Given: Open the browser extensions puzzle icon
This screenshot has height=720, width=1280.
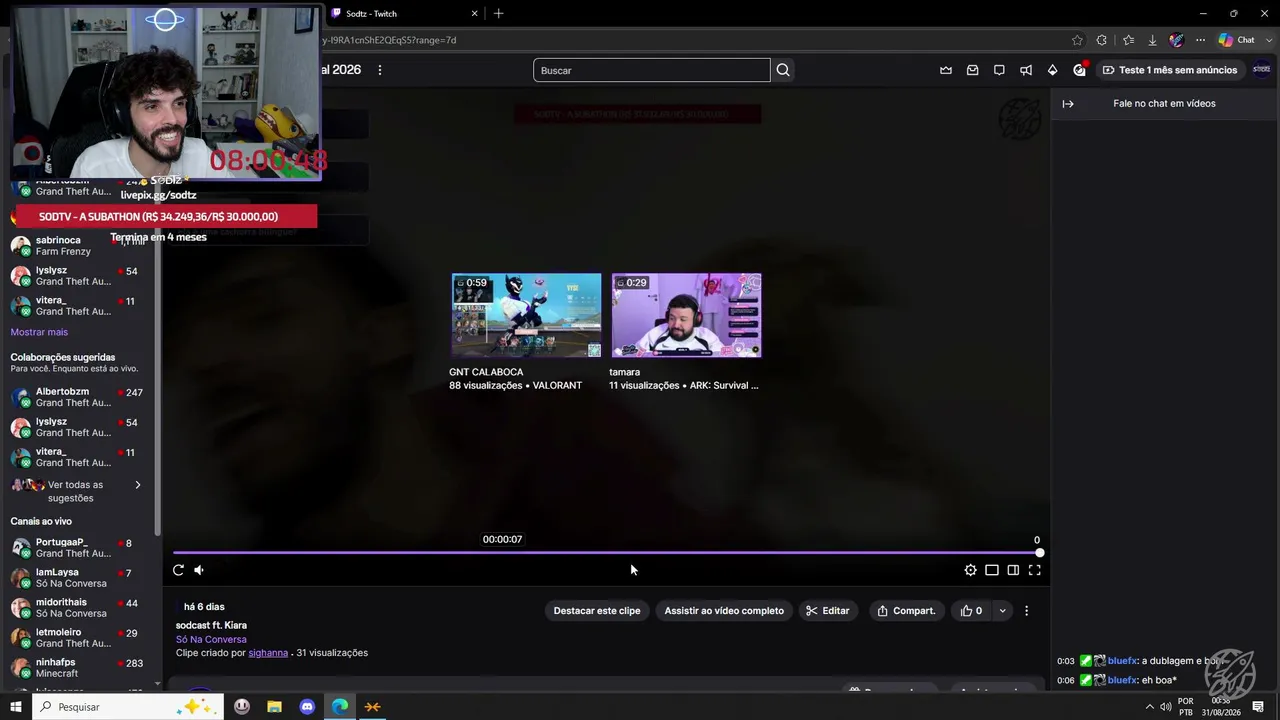Looking at the screenshot, I should (1102, 40).
